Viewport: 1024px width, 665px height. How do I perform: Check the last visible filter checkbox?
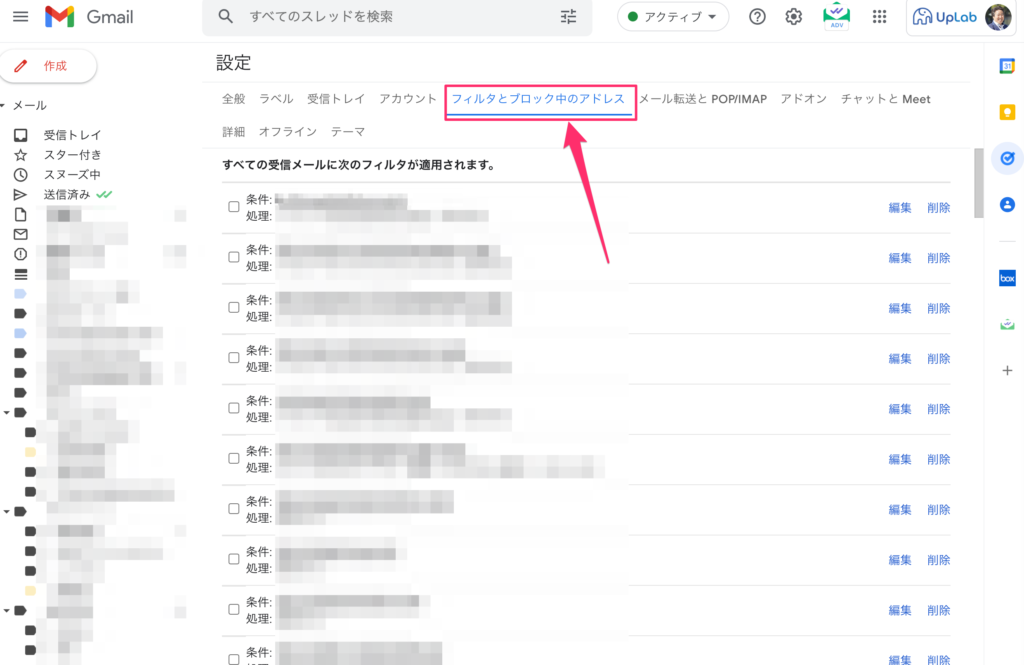coord(233,655)
